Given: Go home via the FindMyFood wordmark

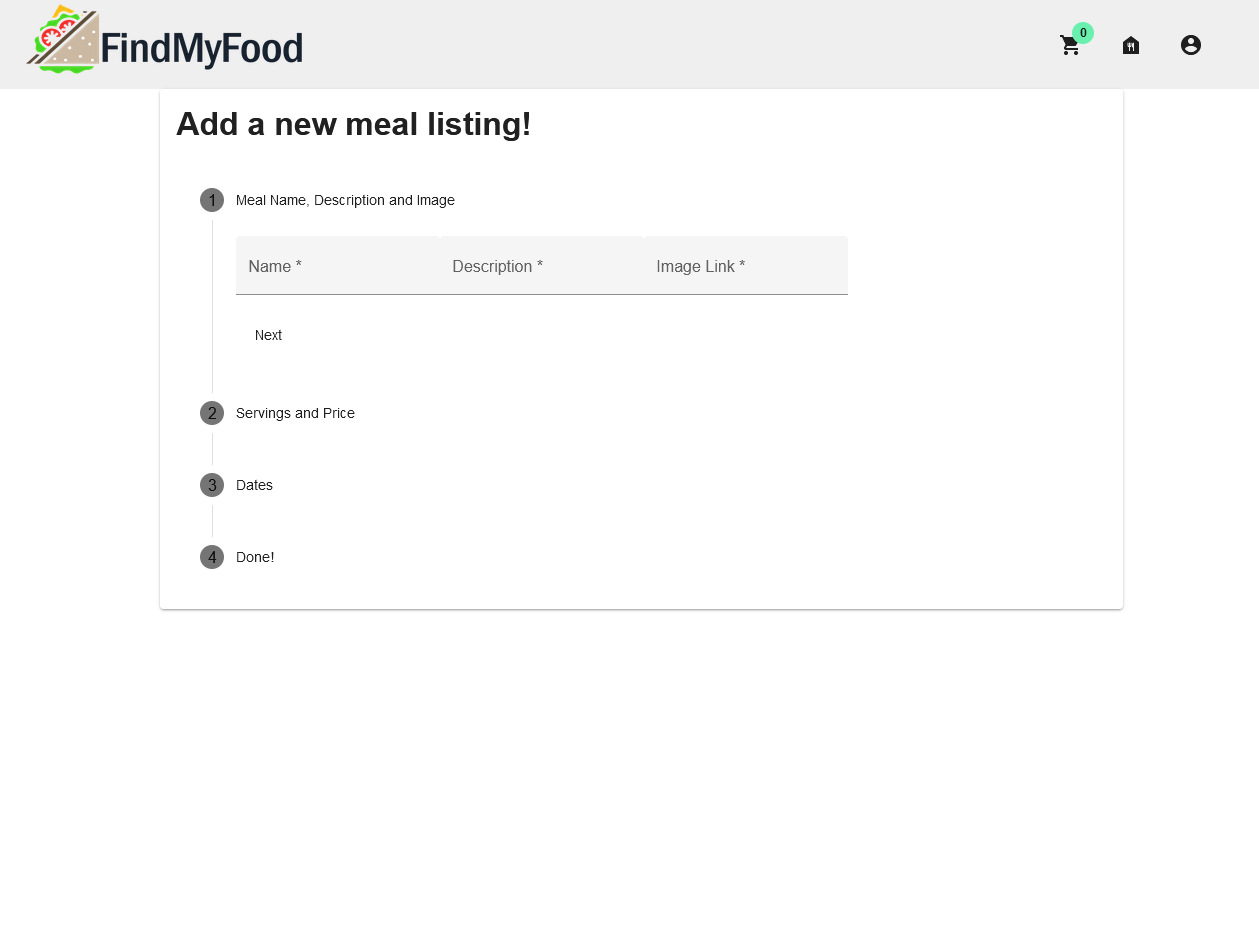Looking at the screenshot, I should coord(202,48).
